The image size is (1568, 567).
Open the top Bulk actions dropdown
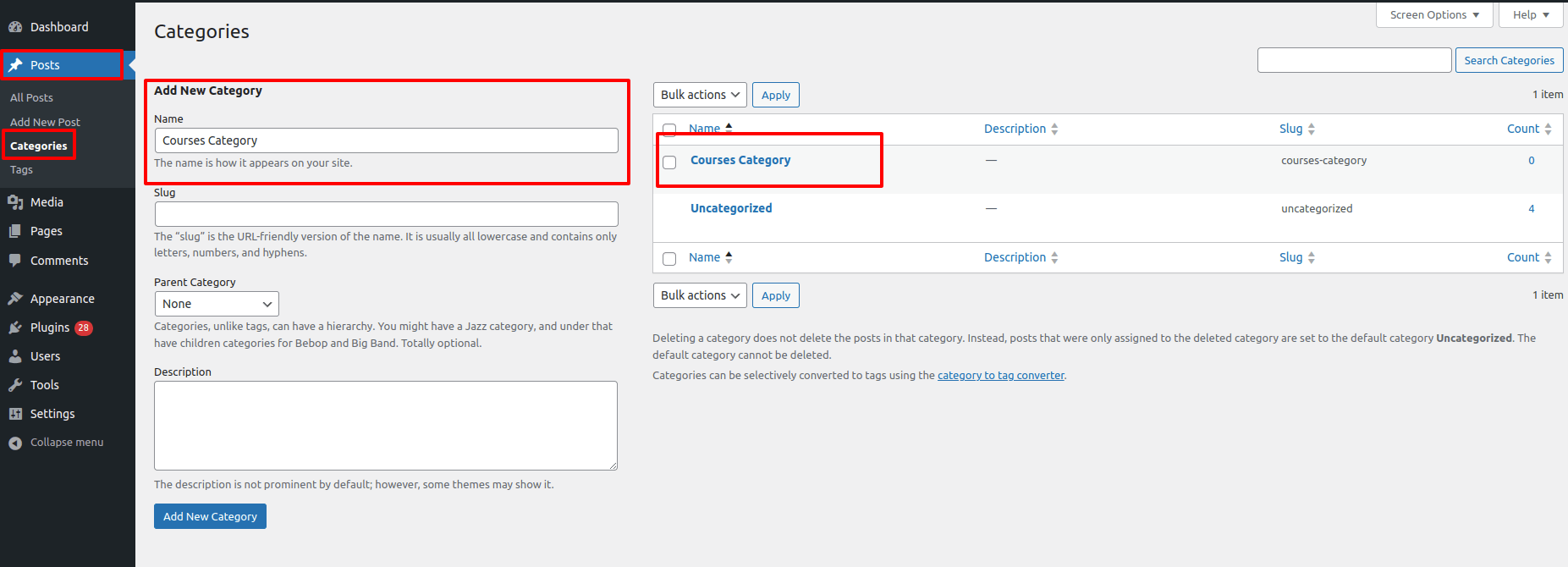(x=700, y=95)
